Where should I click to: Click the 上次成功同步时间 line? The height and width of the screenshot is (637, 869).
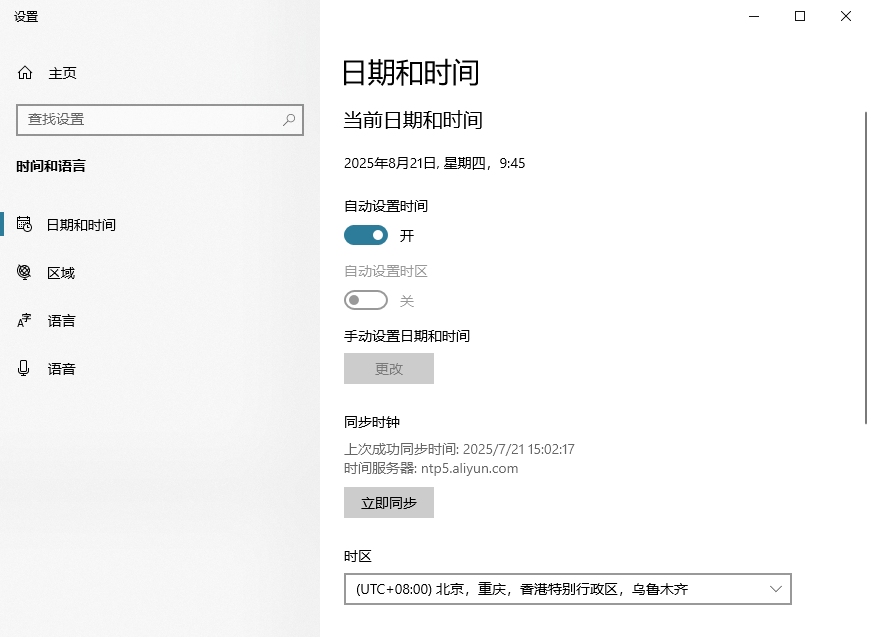[459, 449]
